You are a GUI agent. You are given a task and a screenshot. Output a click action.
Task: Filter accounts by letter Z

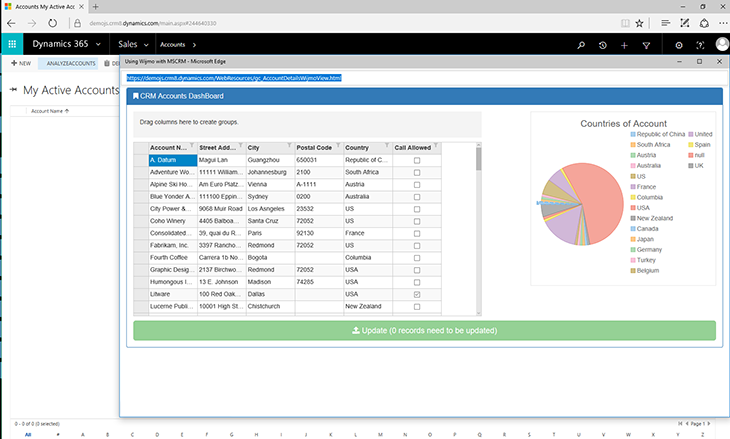tap(703, 434)
